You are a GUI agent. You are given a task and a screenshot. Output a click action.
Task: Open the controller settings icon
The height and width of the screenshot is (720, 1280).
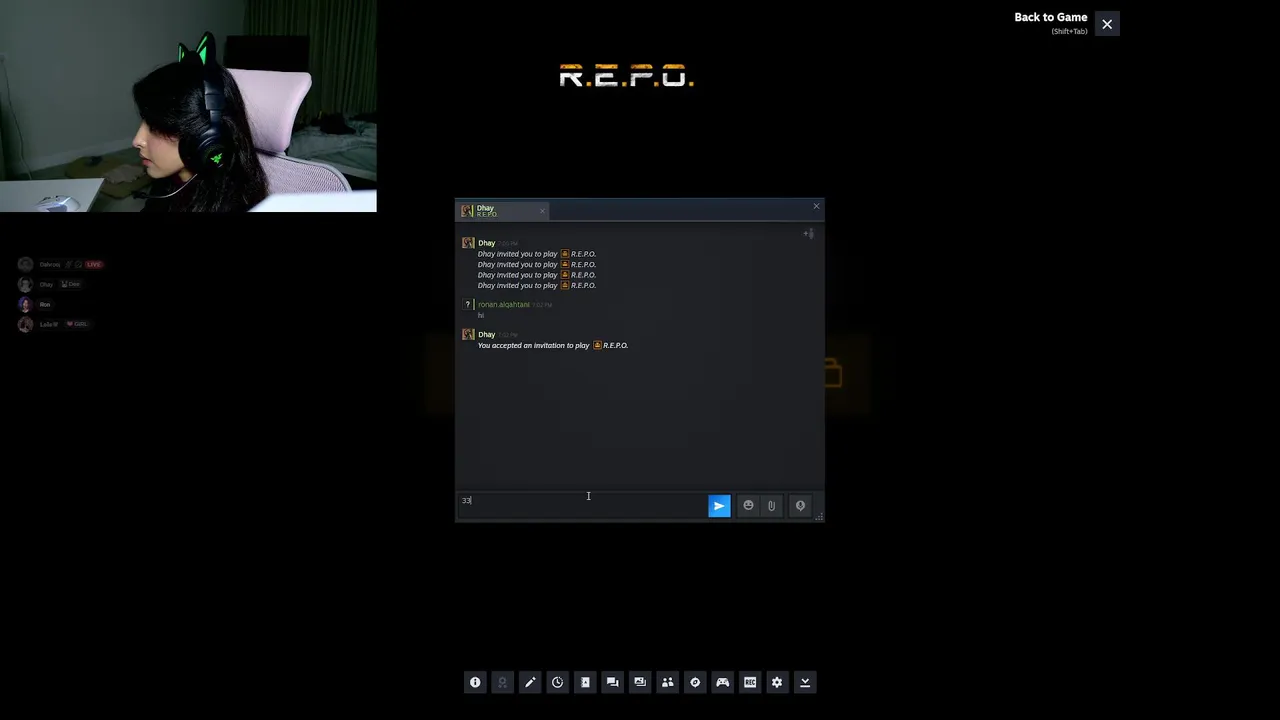pyautogui.click(x=723, y=682)
